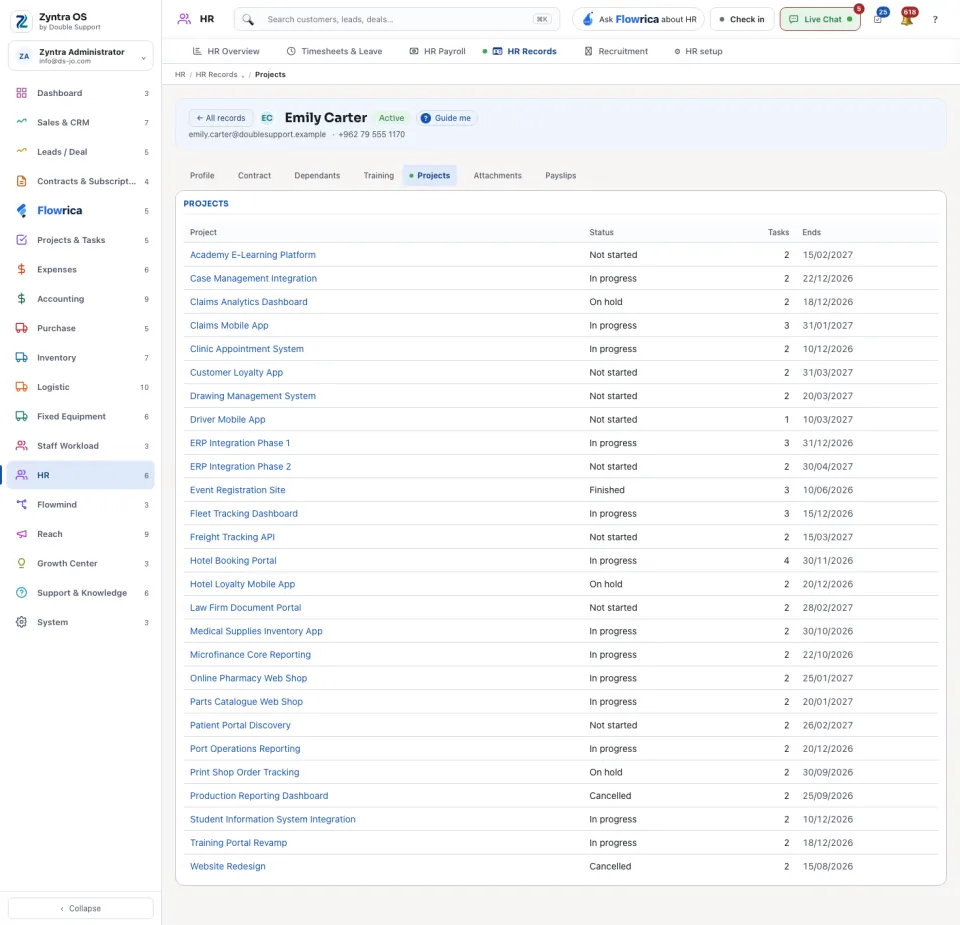
Task: Click the Leads / Deal icon
Action: pos(21,152)
